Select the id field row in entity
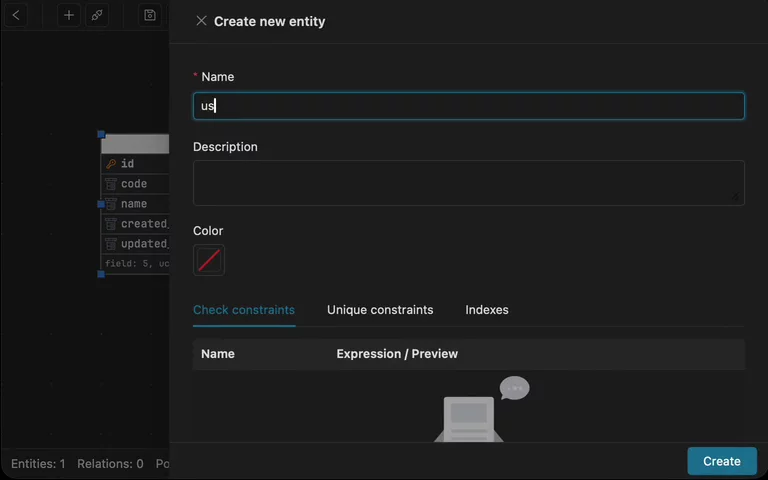The width and height of the screenshot is (768, 480). pyautogui.click(x=135, y=164)
